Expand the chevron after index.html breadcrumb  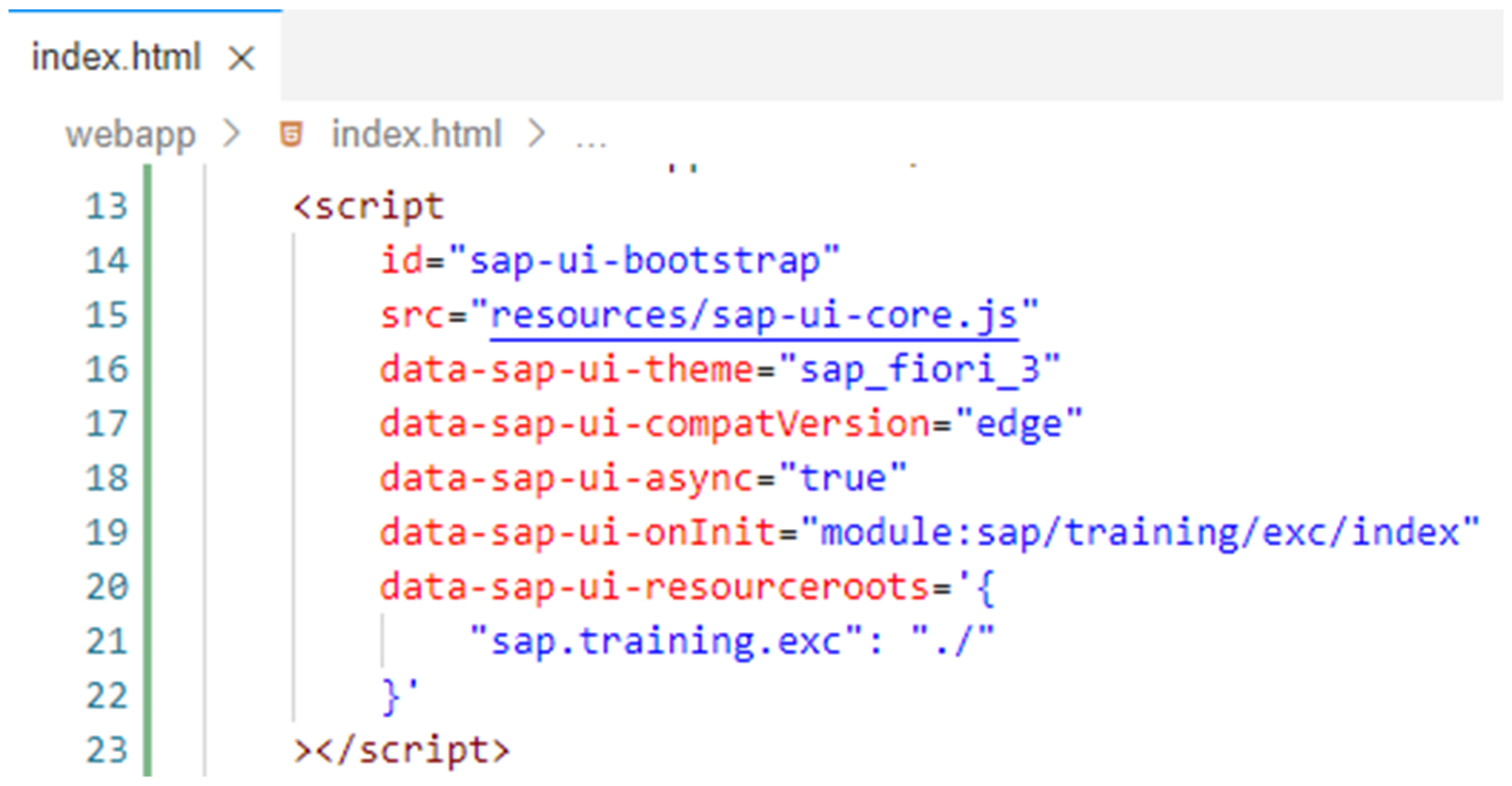[537, 133]
